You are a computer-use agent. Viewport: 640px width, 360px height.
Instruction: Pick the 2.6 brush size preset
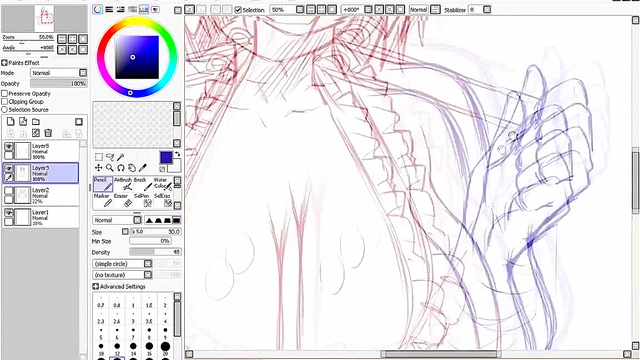pyautogui.click(x=117, y=318)
